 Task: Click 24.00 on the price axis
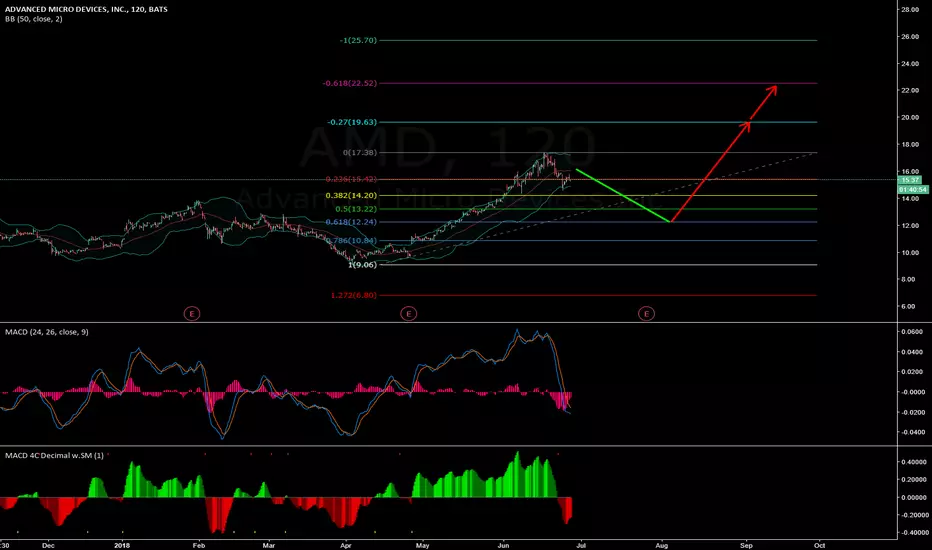click(x=910, y=64)
